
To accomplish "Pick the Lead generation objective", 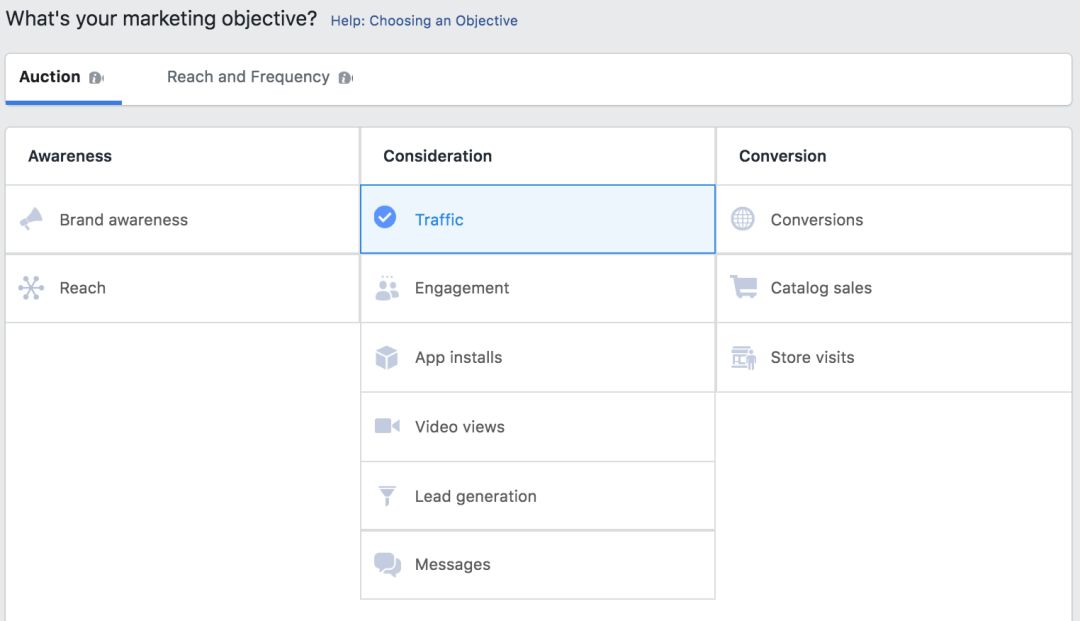I will click(x=475, y=496).
